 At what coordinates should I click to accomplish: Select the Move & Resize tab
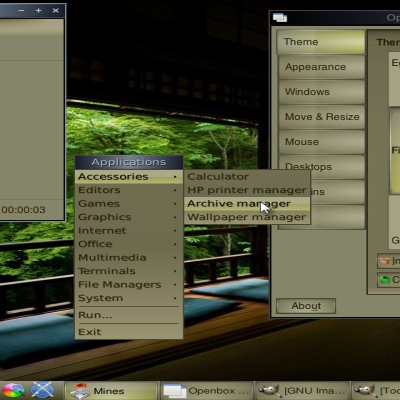click(322, 117)
